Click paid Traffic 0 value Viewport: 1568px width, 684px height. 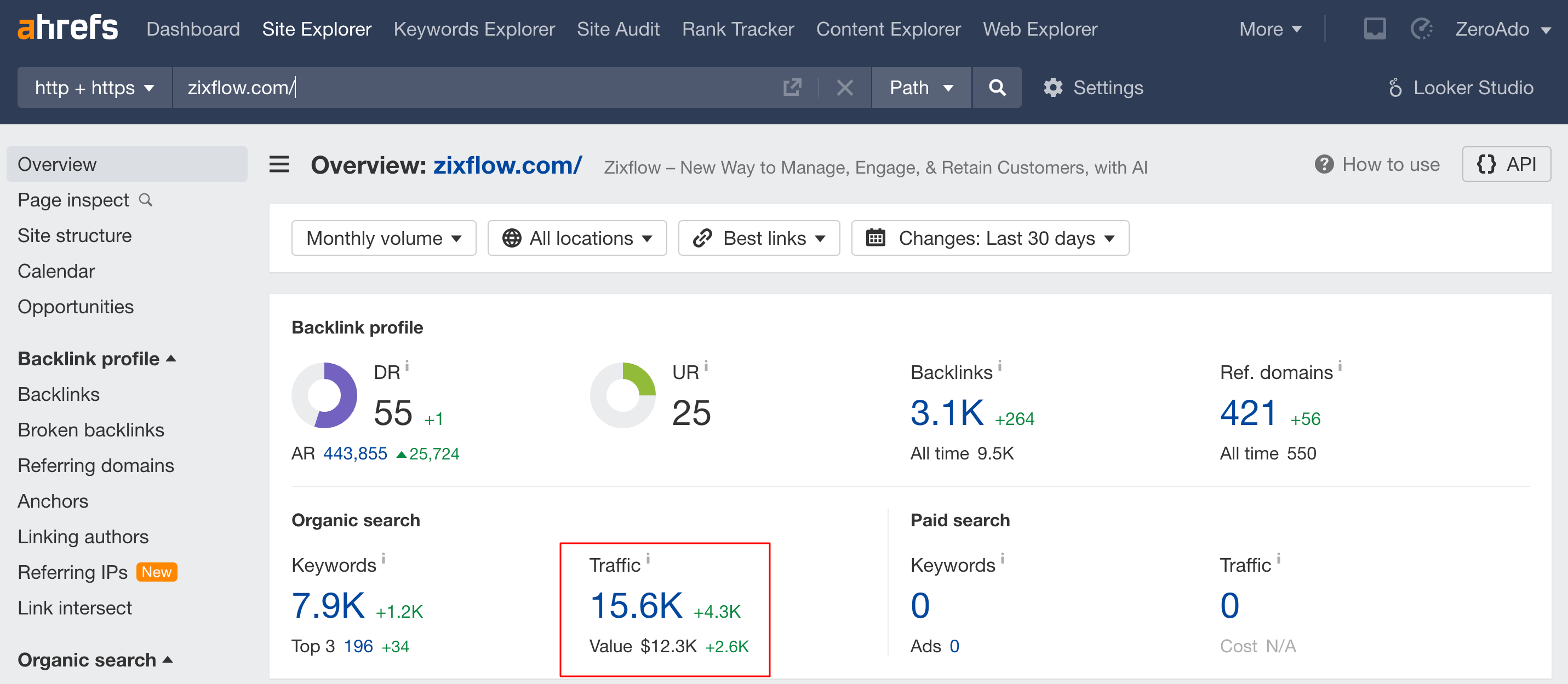click(1229, 606)
